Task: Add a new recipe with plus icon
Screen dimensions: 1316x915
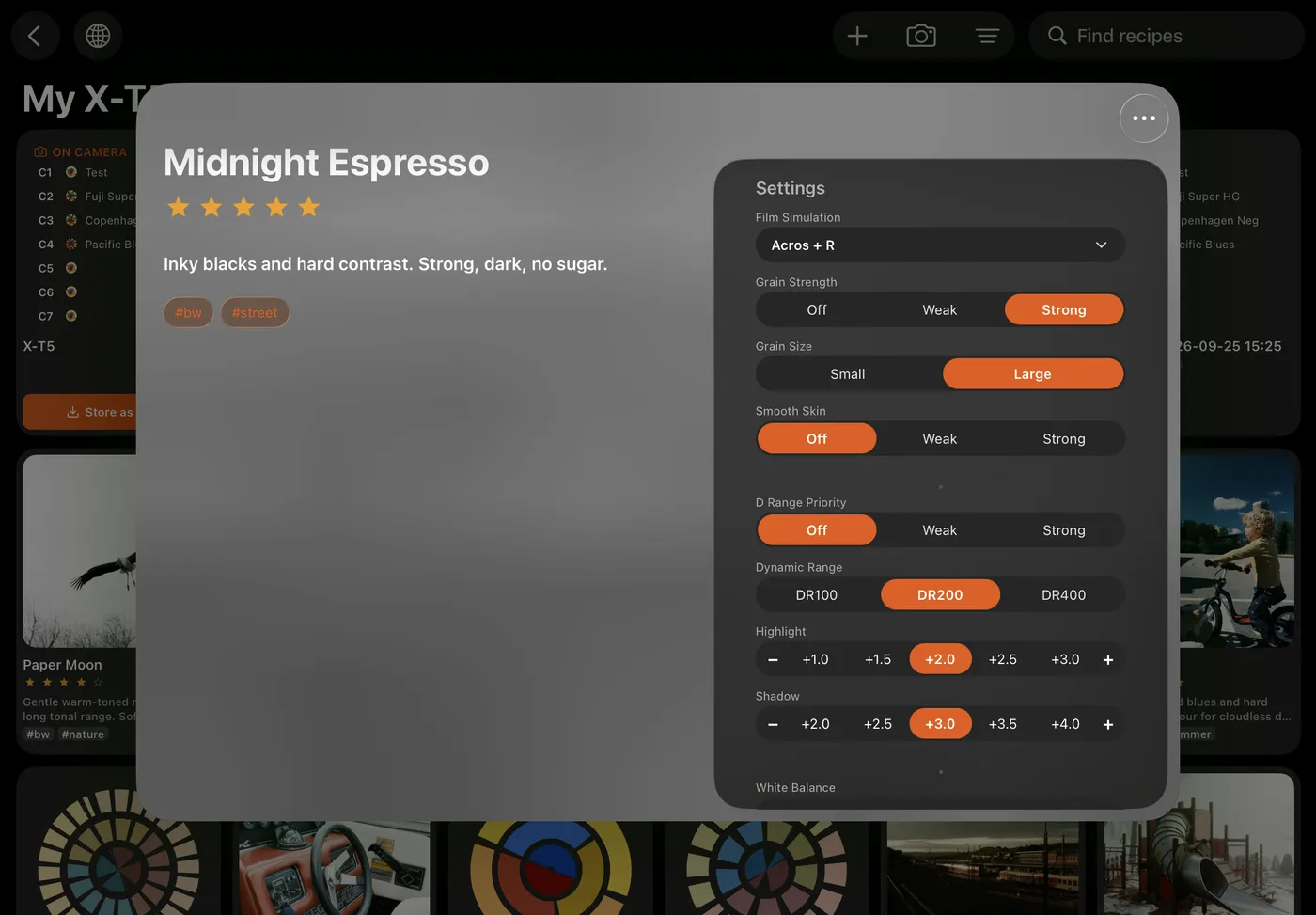Action: tap(857, 36)
